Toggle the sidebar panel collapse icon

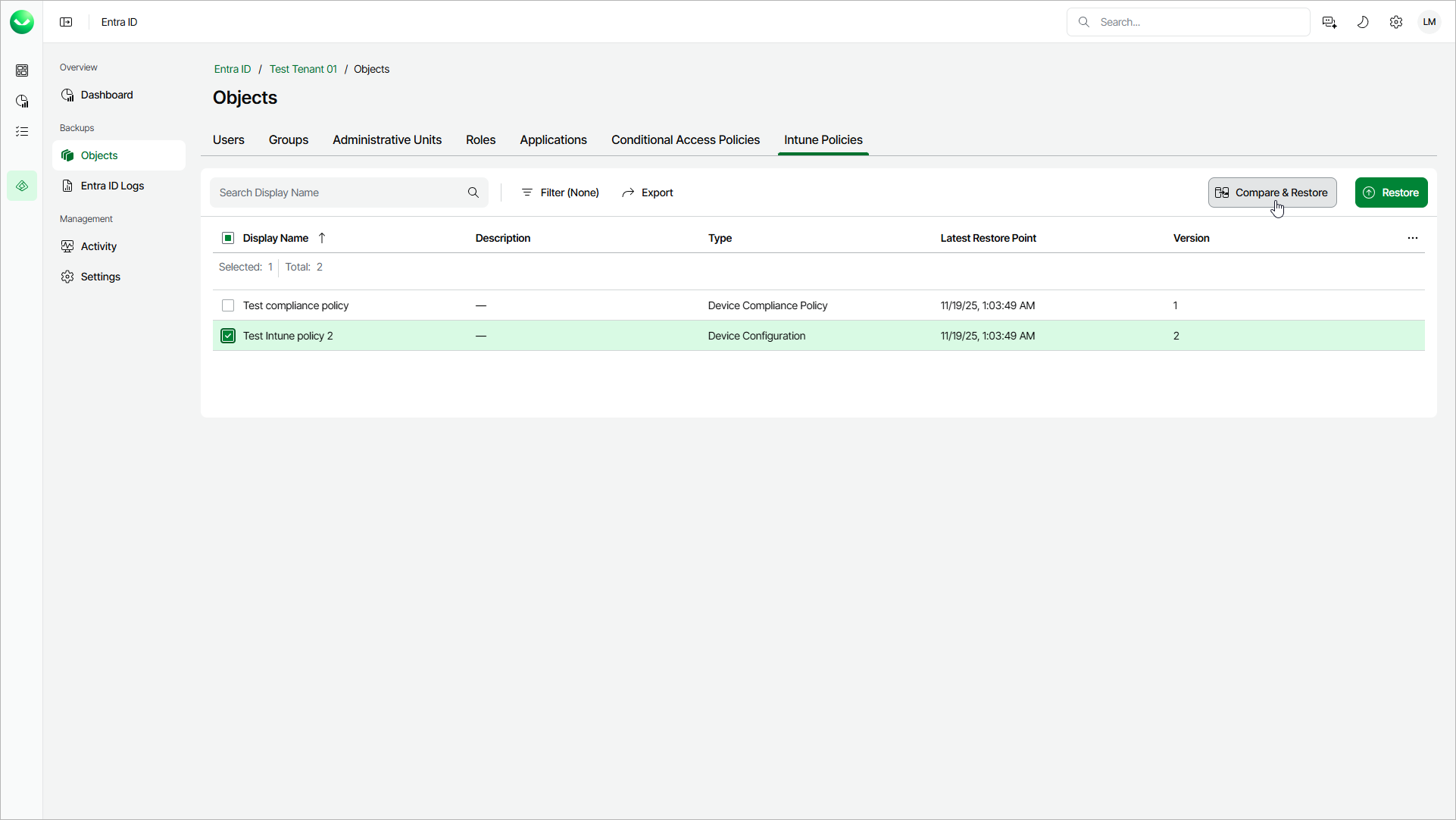[66, 22]
